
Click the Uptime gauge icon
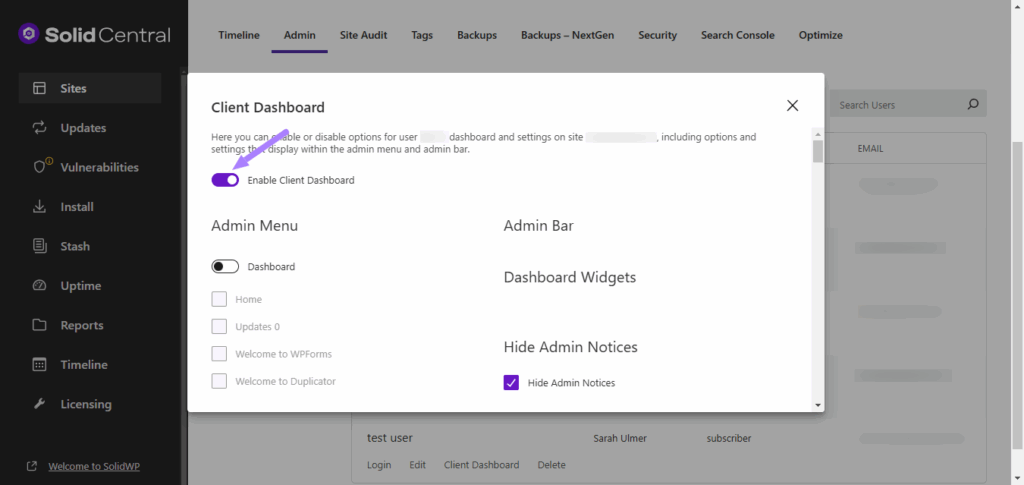point(40,286)
